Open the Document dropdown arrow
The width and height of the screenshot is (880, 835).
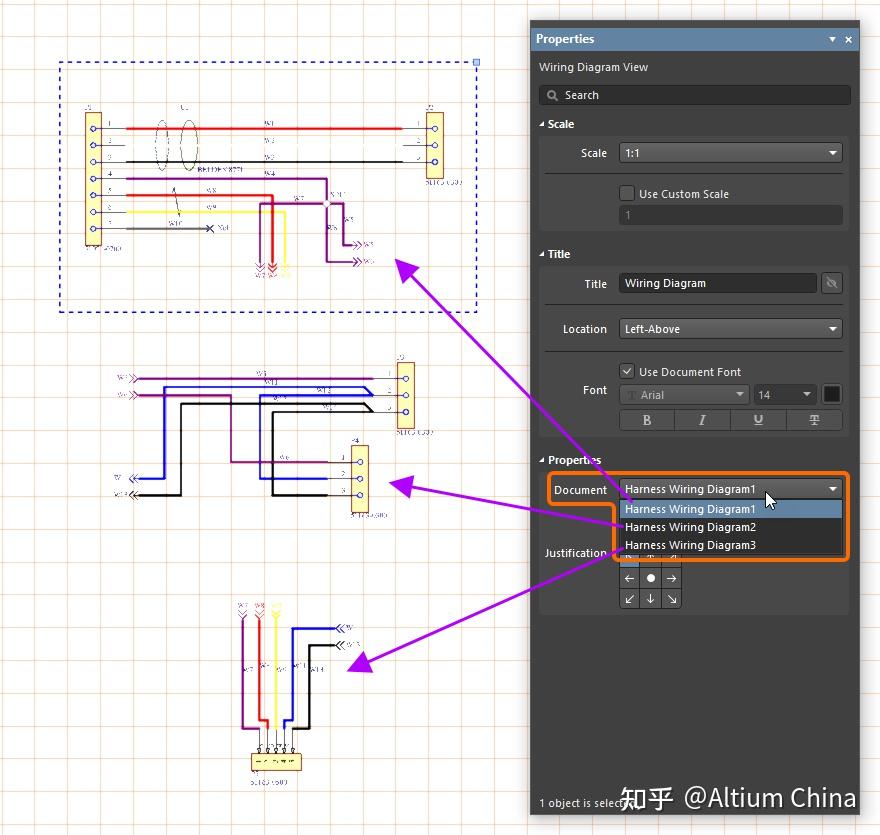(x=833, y=489)
